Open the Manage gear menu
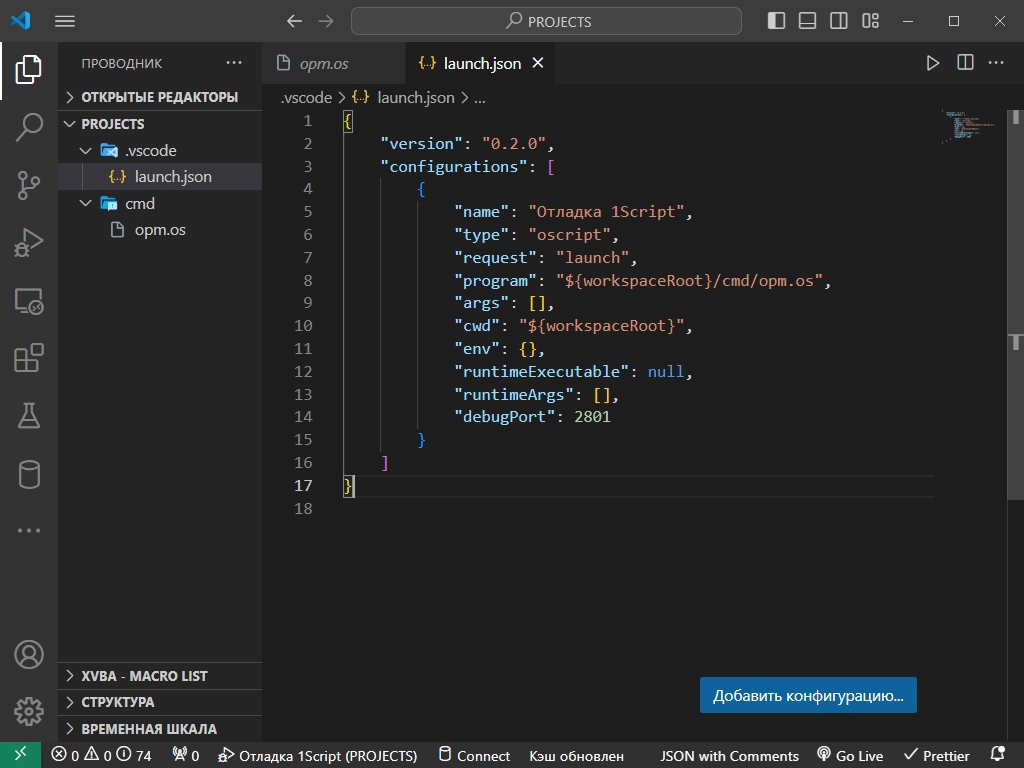This screenshot has height=768, width=1024. coord(29,711)
